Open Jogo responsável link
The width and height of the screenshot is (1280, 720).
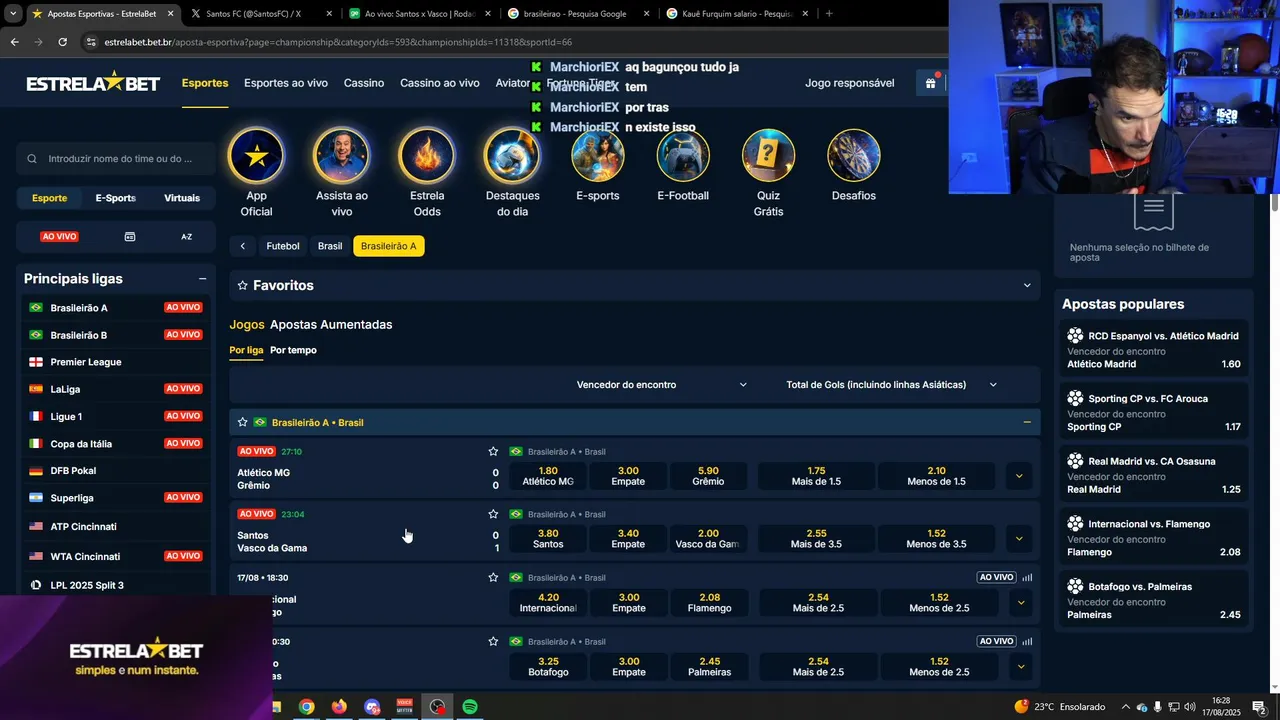(x=850, y=83)
